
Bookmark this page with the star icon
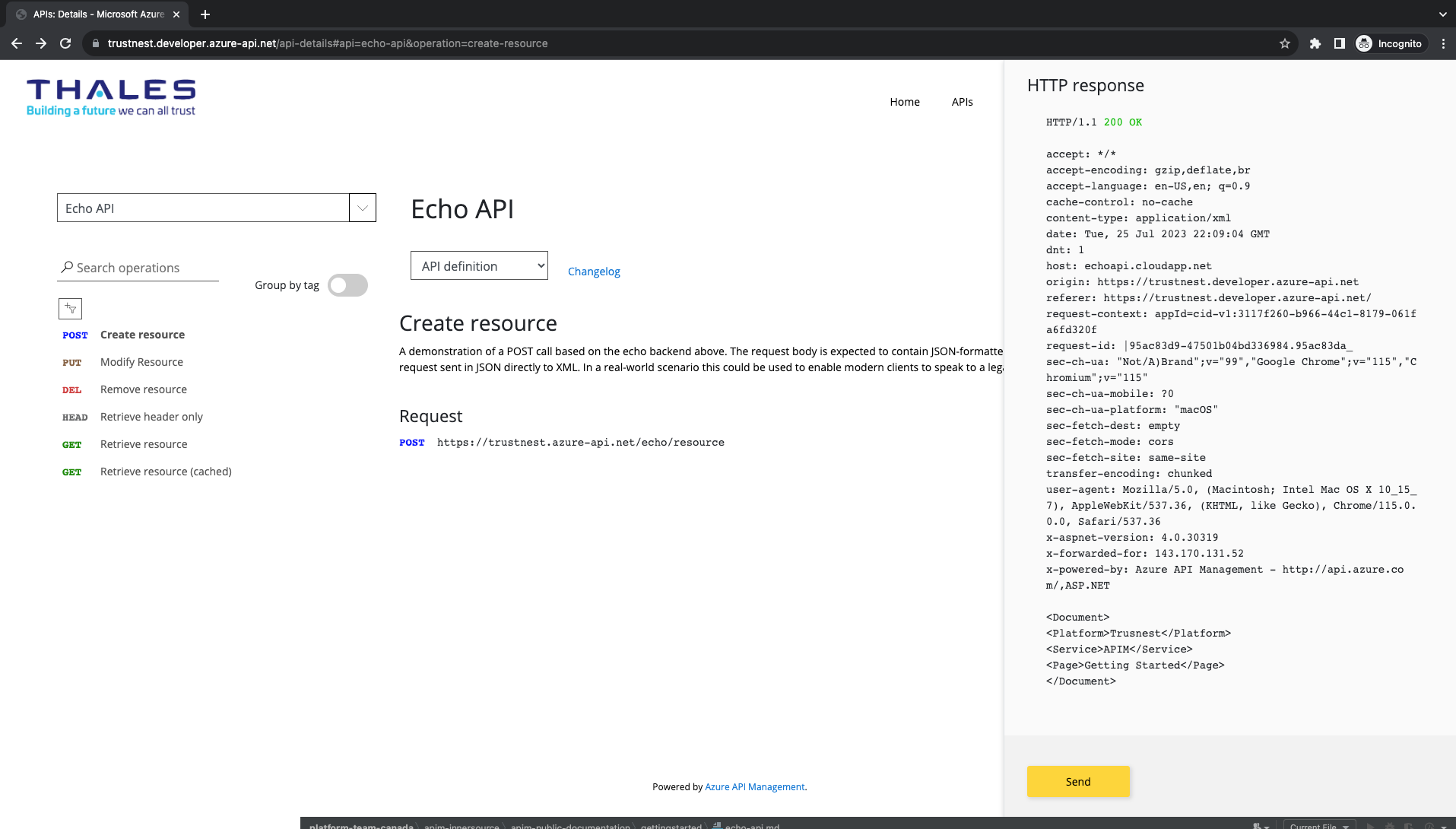point(1285,43)
